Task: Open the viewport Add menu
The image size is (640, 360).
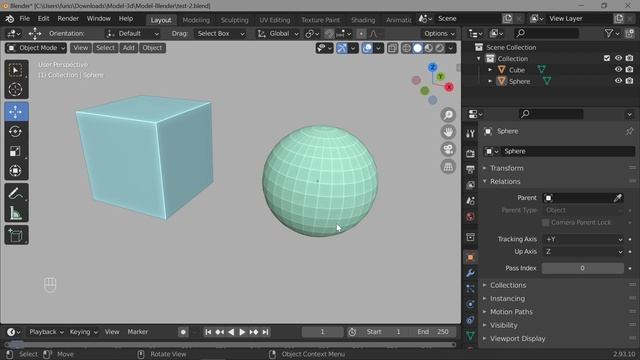Action: [129, 48]
